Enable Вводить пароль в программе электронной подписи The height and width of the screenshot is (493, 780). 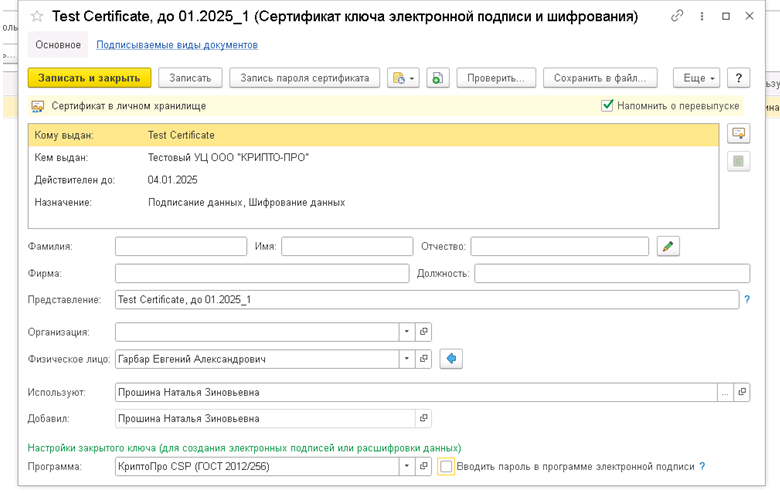pos(446,466)
